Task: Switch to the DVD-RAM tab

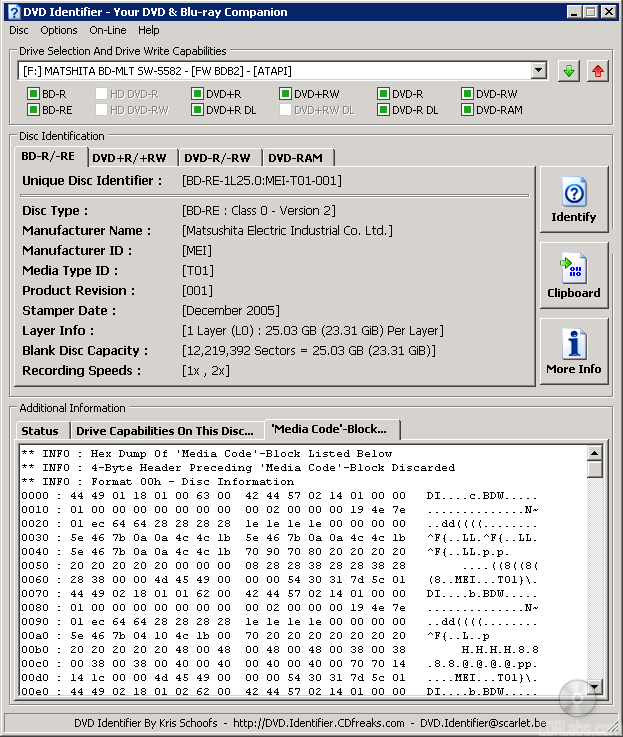Action: pyautogui.click(x=294, y=158)
